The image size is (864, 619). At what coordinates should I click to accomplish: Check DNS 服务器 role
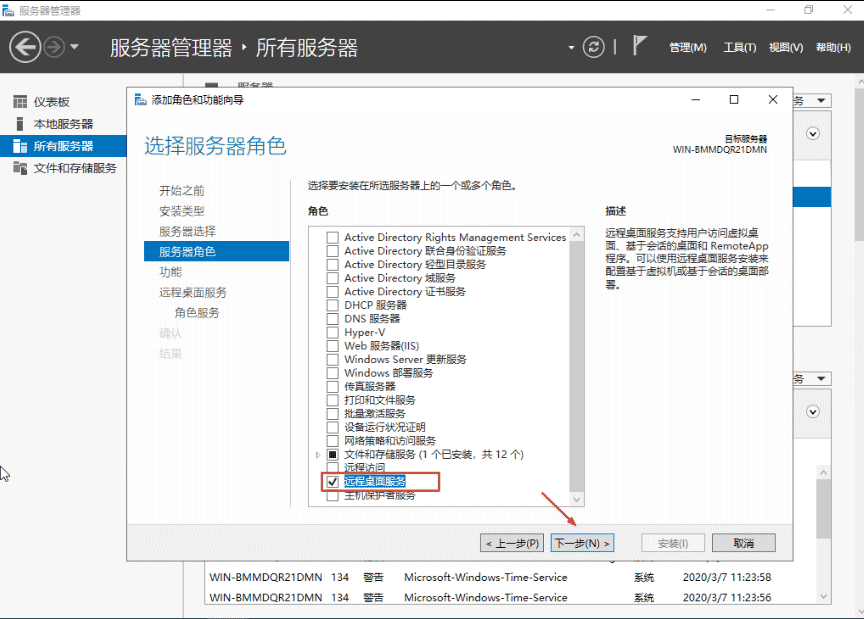(332, 319)
